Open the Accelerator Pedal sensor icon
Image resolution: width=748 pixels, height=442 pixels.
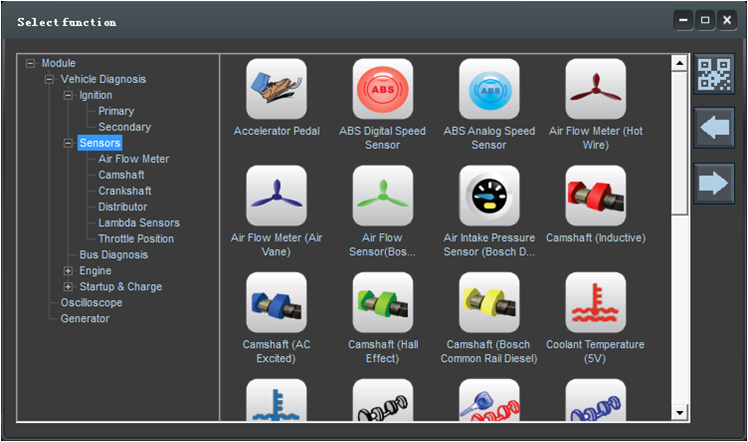(x=276, y=89)
